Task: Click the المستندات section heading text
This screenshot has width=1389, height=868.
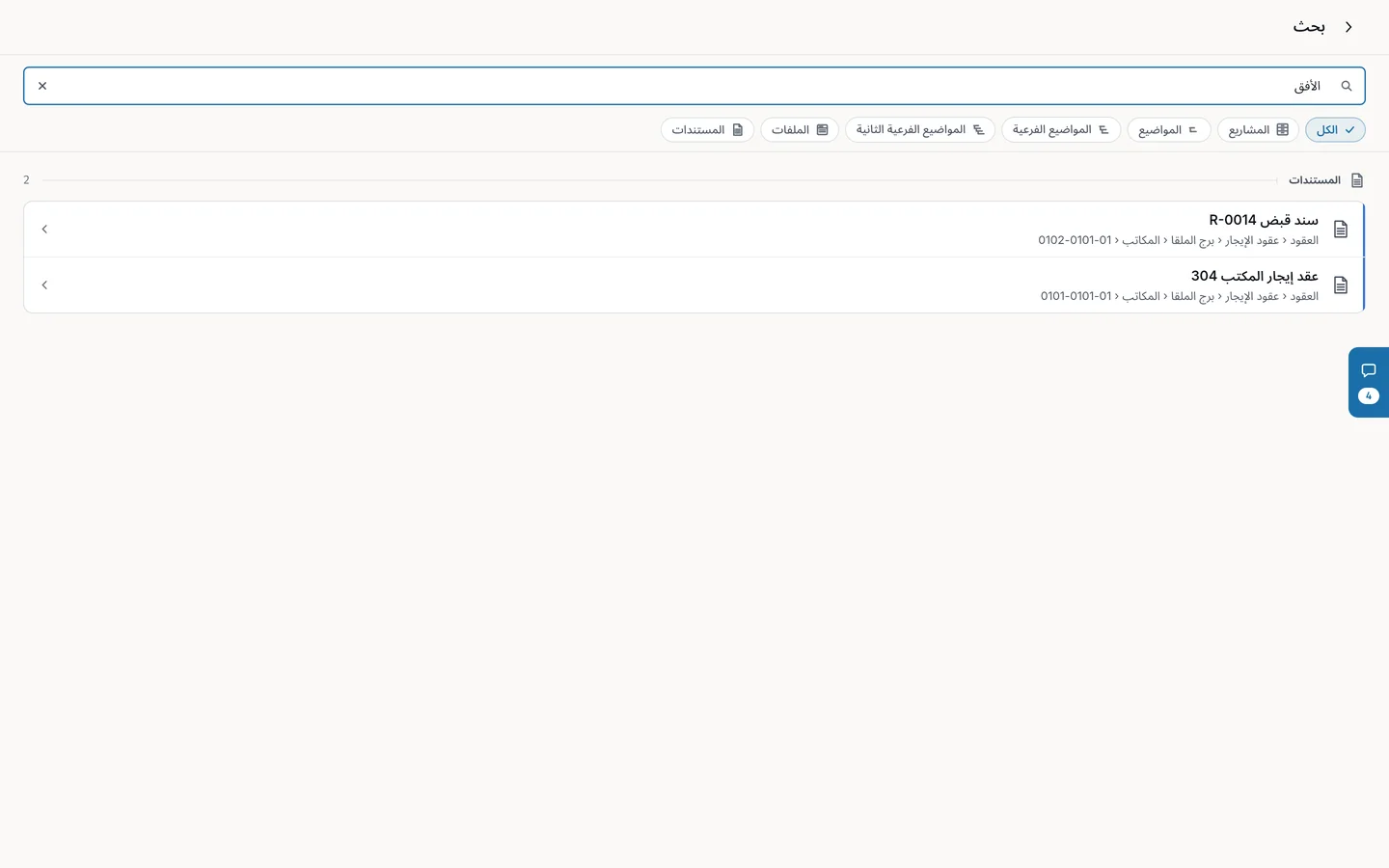Action: tap(1315, 180)
